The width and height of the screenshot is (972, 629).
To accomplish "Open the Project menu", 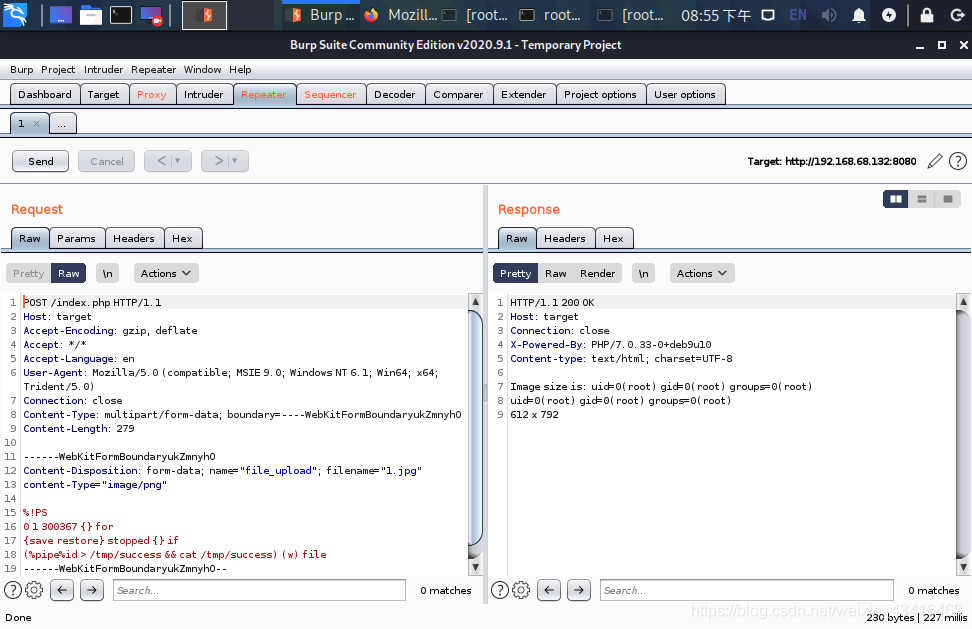I will 58,69.
